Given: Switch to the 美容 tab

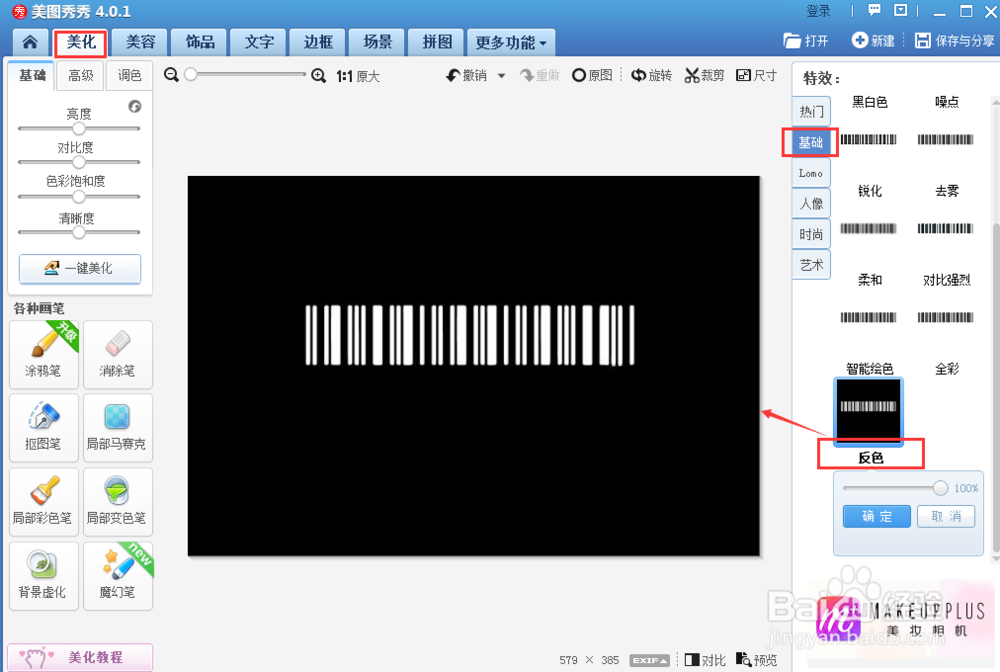Looking at the screenshot, I should [140, 43].
